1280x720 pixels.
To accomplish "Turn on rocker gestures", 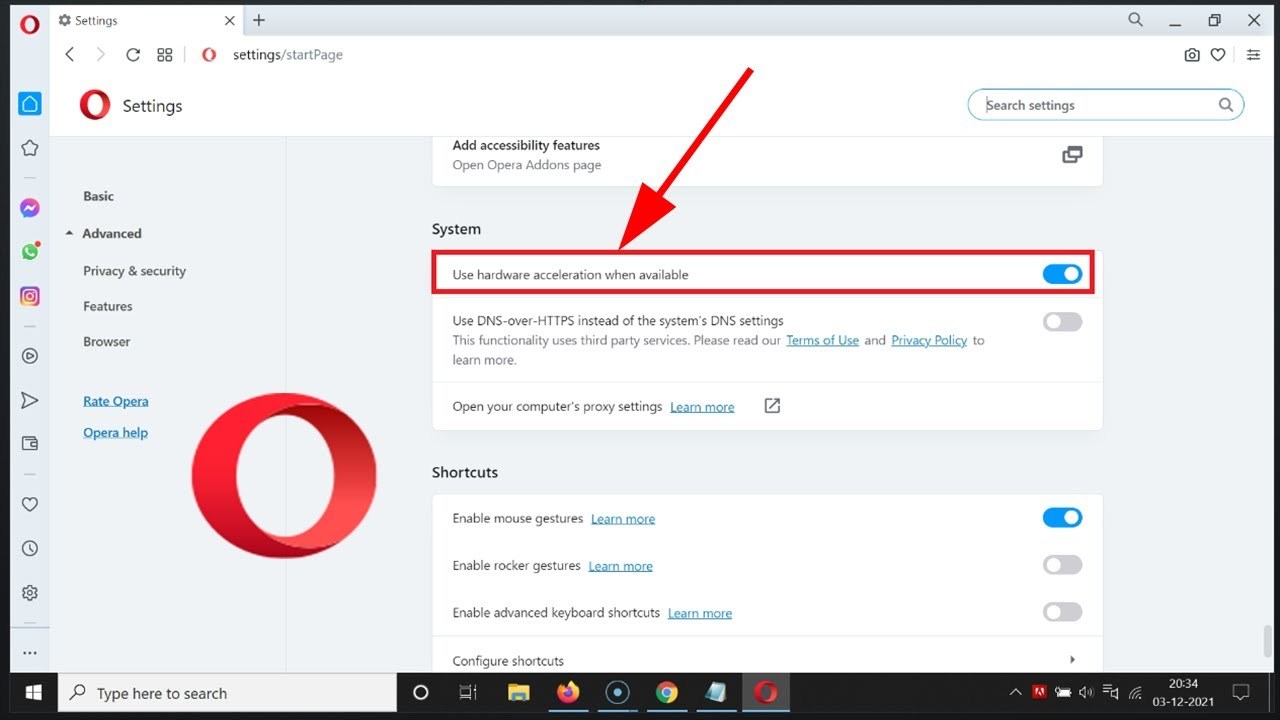I will [1062, 565].
